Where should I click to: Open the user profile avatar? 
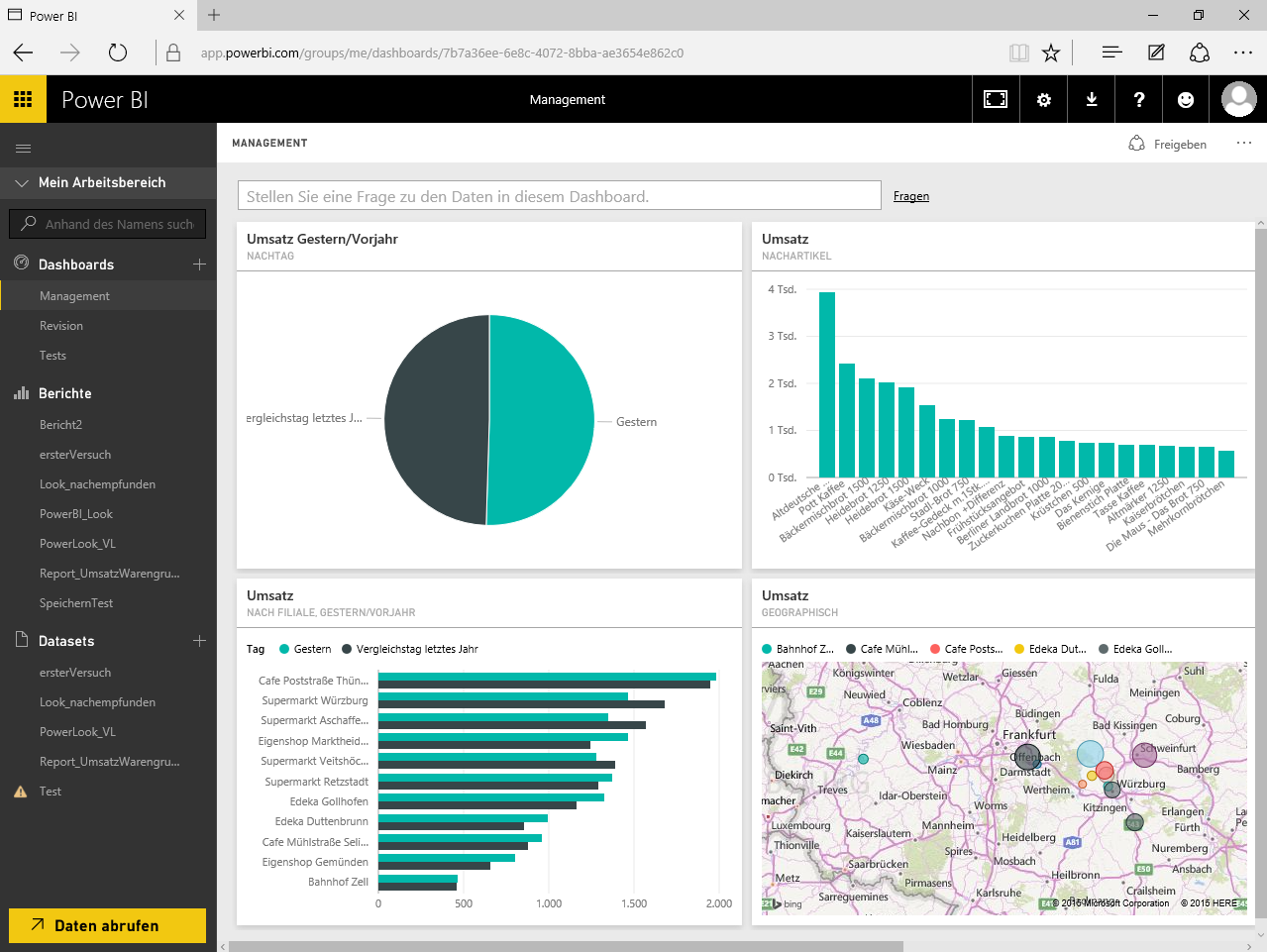click(x=1238, y=99)
